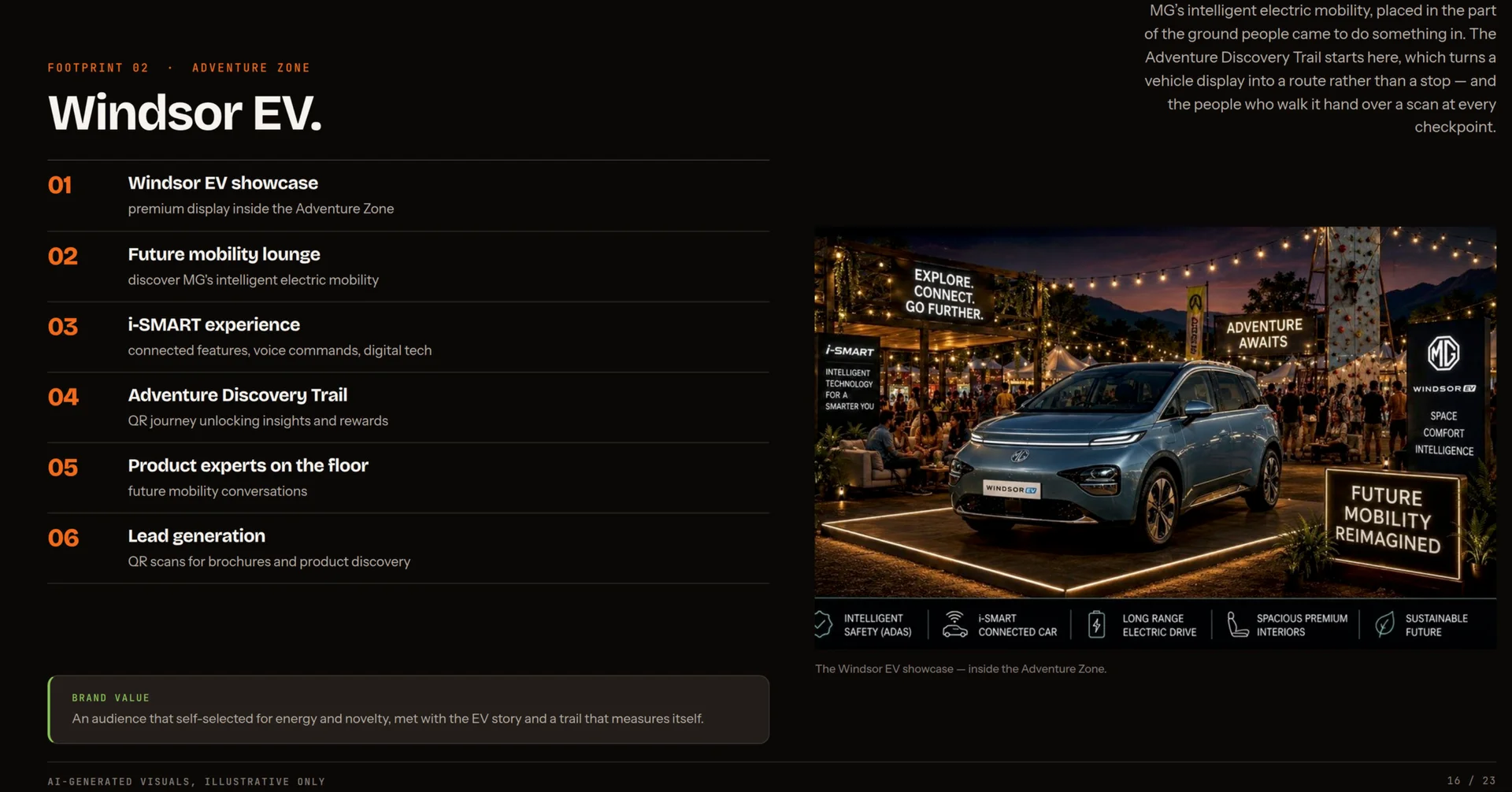
Task: Click the battery icon beside Long Range Electric Drive
Action: coord(1096,624)
